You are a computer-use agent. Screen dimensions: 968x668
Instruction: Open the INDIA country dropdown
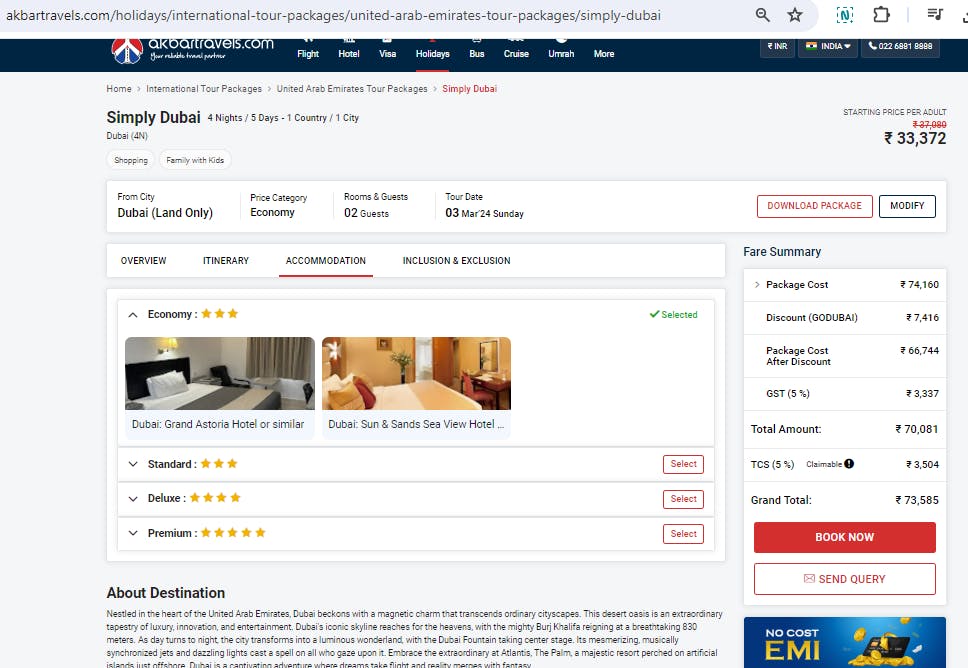point(828,46)
